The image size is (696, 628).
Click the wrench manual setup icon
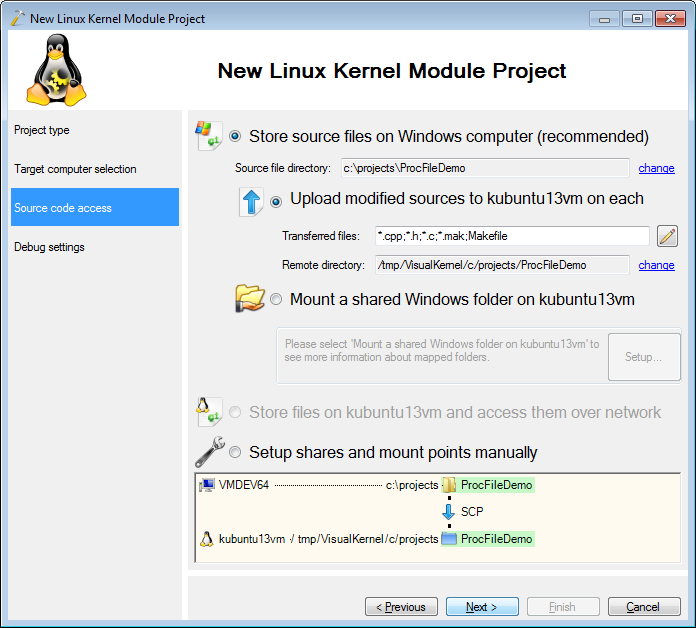click(x=210, y=452)
